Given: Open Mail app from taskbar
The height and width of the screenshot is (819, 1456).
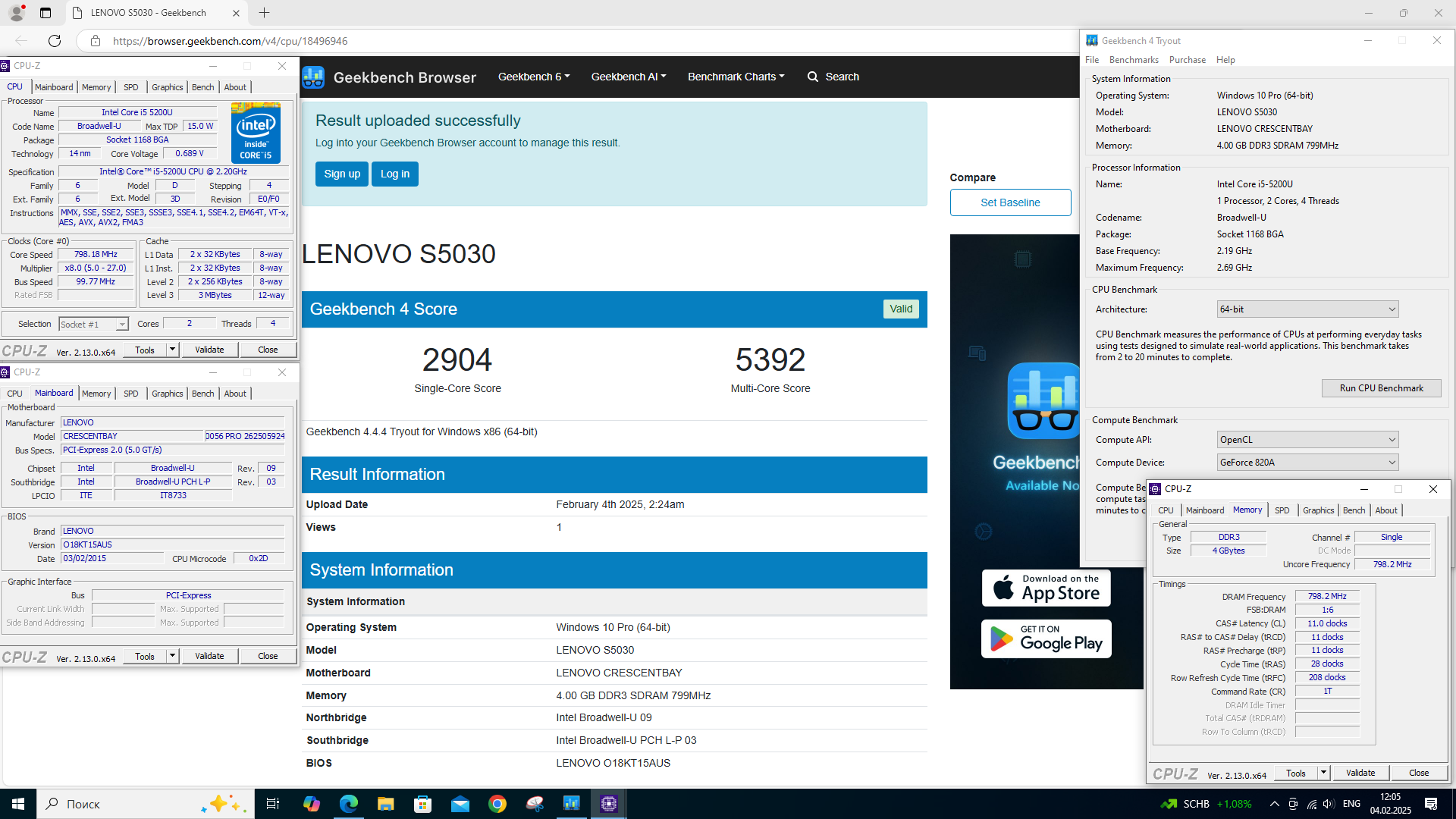Looking at the screenshot, I should tap(460, 804).
